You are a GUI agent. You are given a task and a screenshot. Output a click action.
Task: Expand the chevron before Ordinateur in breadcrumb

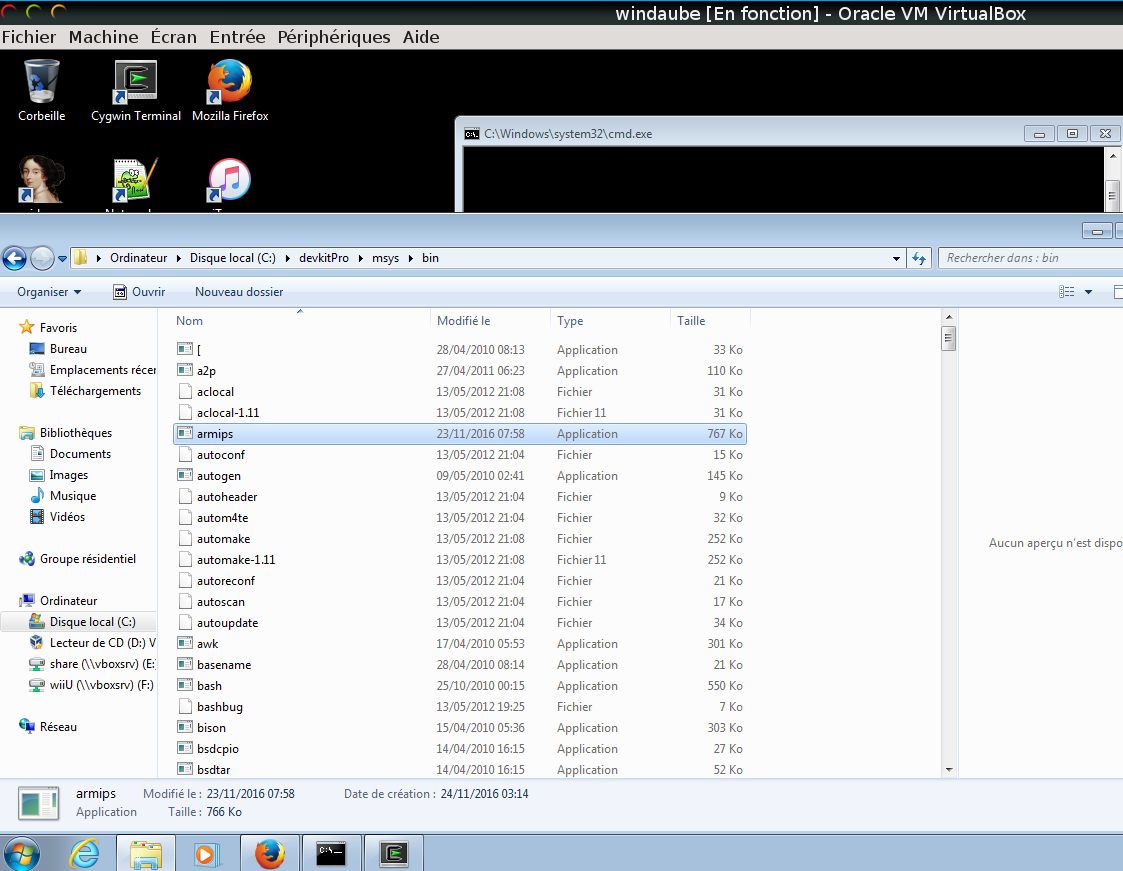(x=98, y=258)
